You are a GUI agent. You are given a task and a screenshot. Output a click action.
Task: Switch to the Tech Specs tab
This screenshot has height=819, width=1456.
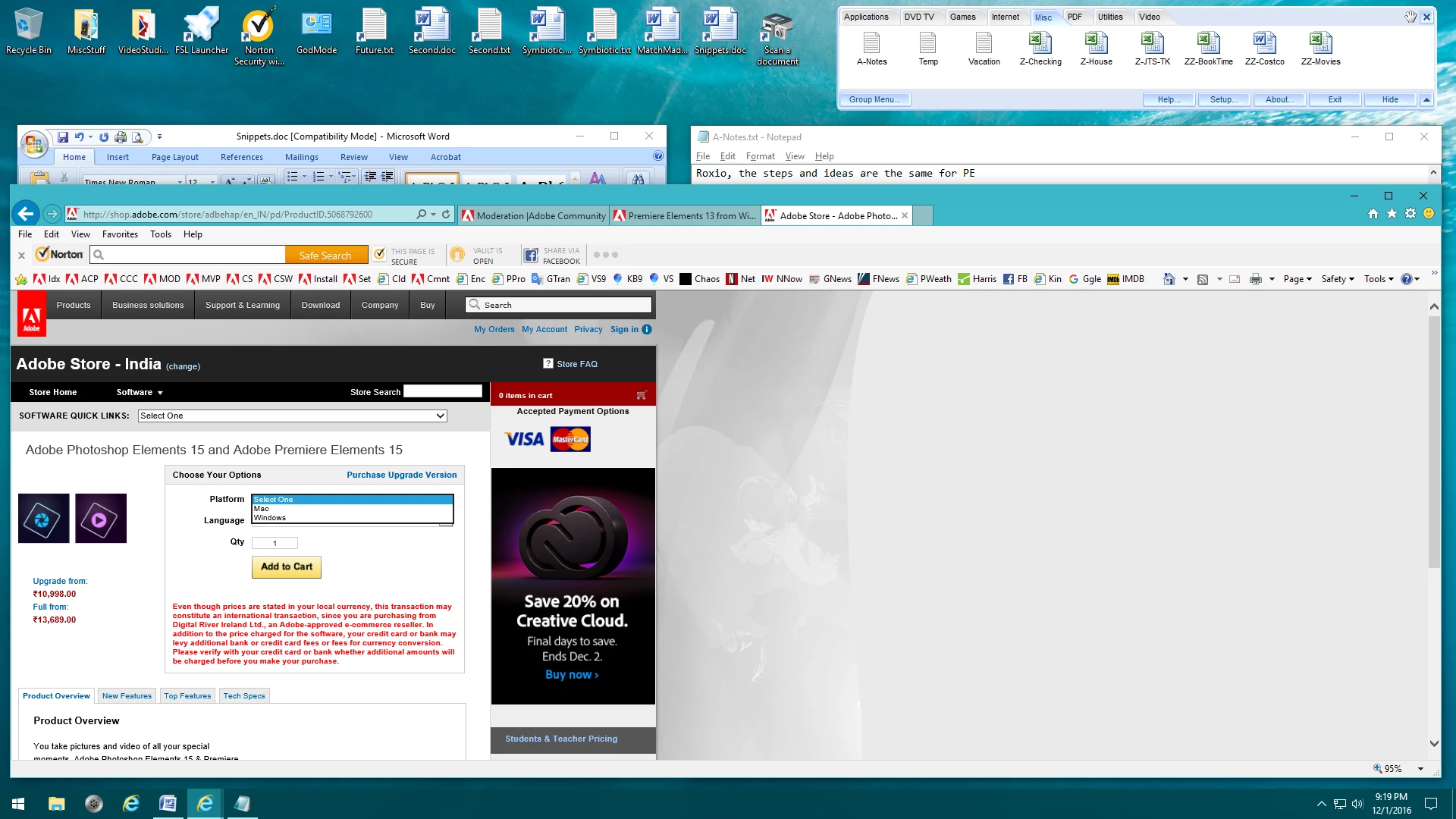[x=243, y=695]
